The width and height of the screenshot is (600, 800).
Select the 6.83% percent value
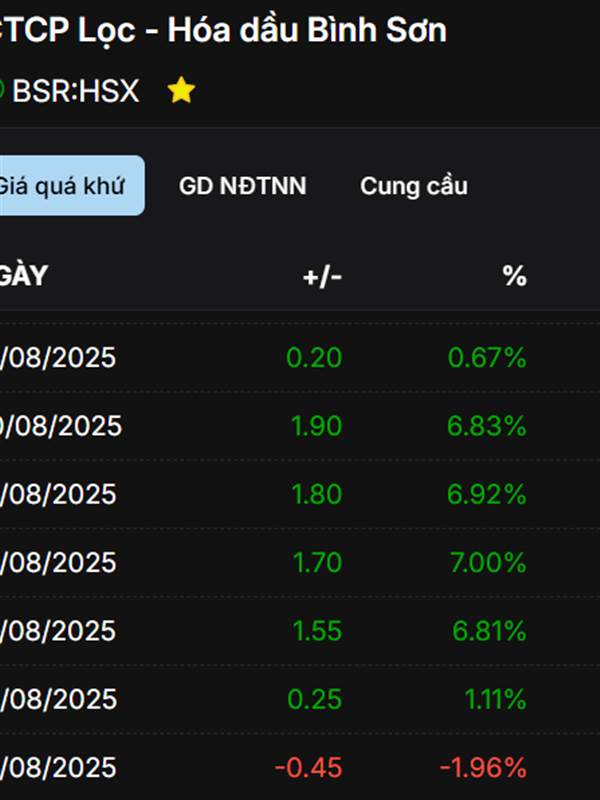point(486,426)
